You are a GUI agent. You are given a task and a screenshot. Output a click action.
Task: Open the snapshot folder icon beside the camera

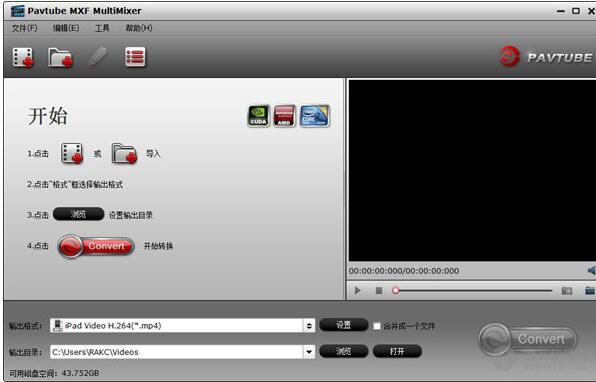point(590,291)
